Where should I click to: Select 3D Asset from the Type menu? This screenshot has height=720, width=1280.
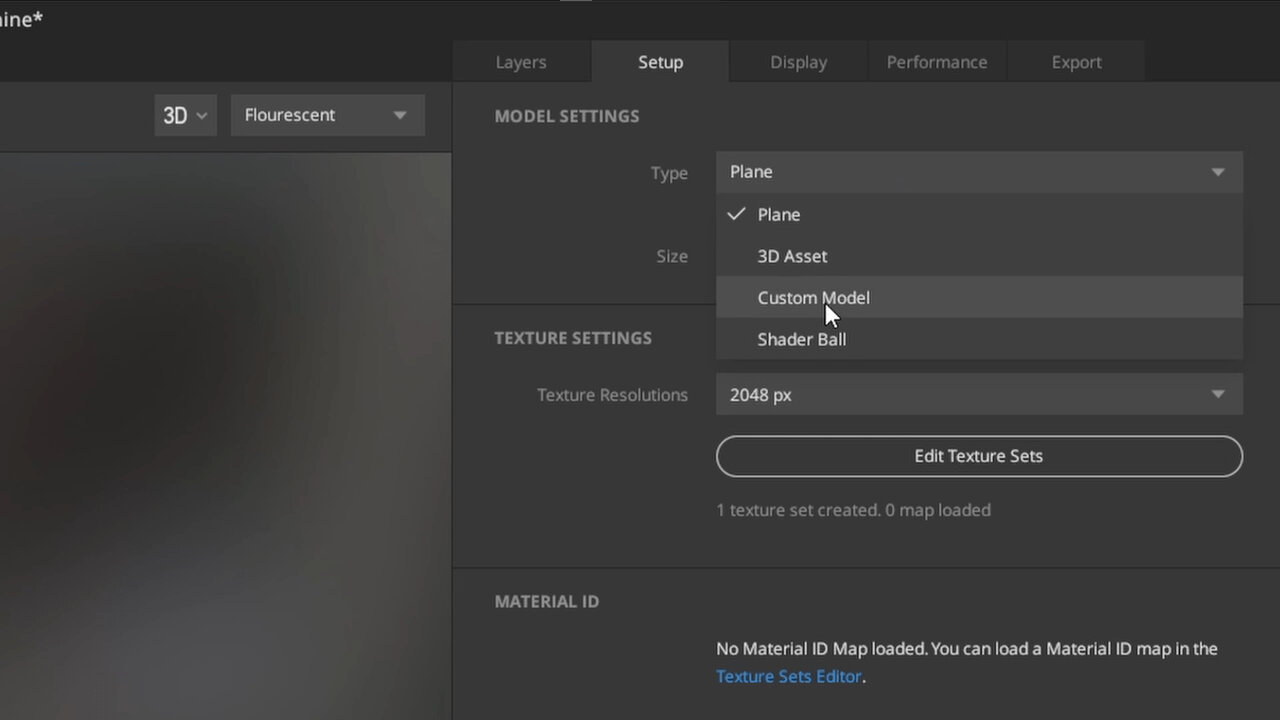[x=792, y=256]
